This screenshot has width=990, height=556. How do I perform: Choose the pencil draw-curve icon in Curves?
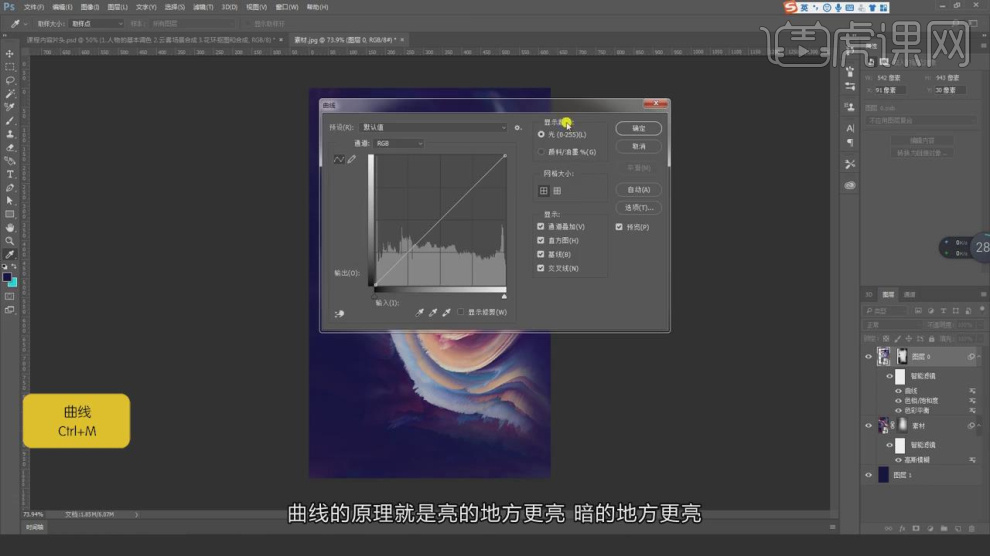pos(352,160)
